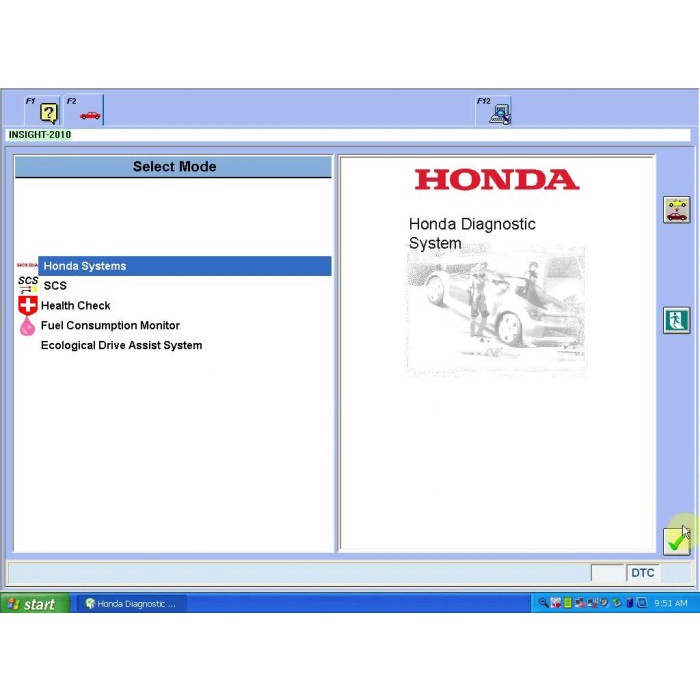Click Honda Diagnostic taskbar button

tap(131, 604)
